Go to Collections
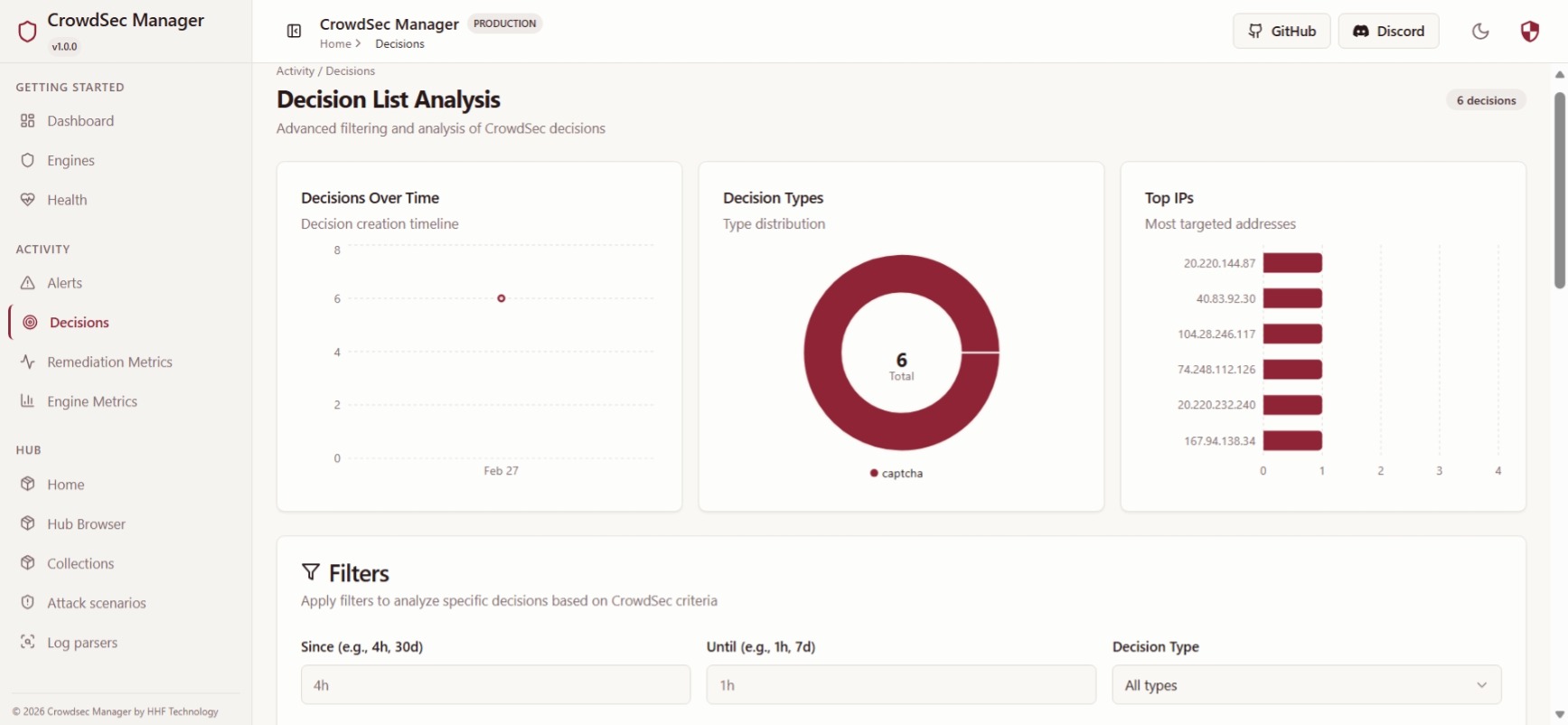 point(80,563)
